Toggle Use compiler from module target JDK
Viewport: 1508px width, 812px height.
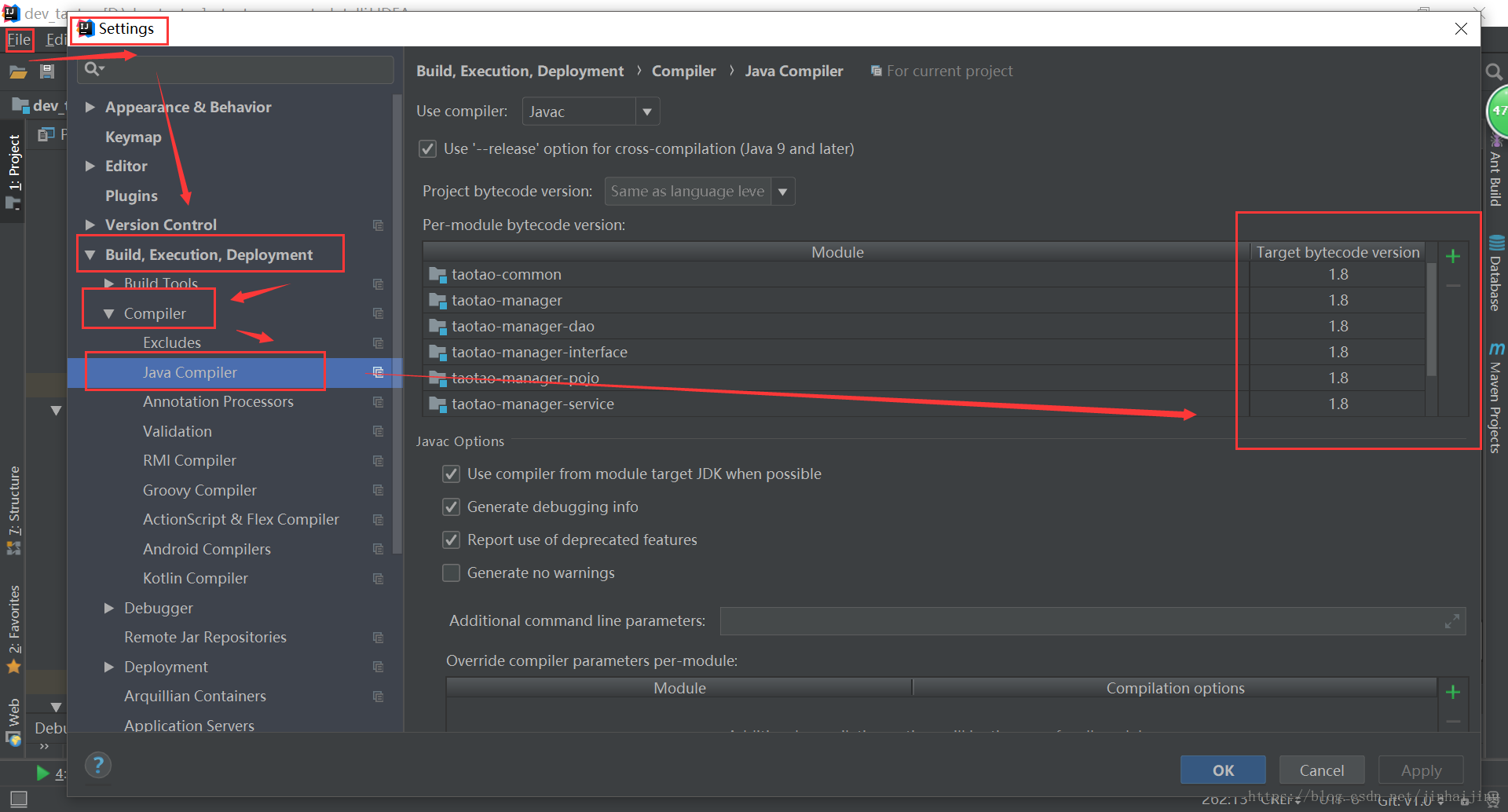(x=451, y=474)
